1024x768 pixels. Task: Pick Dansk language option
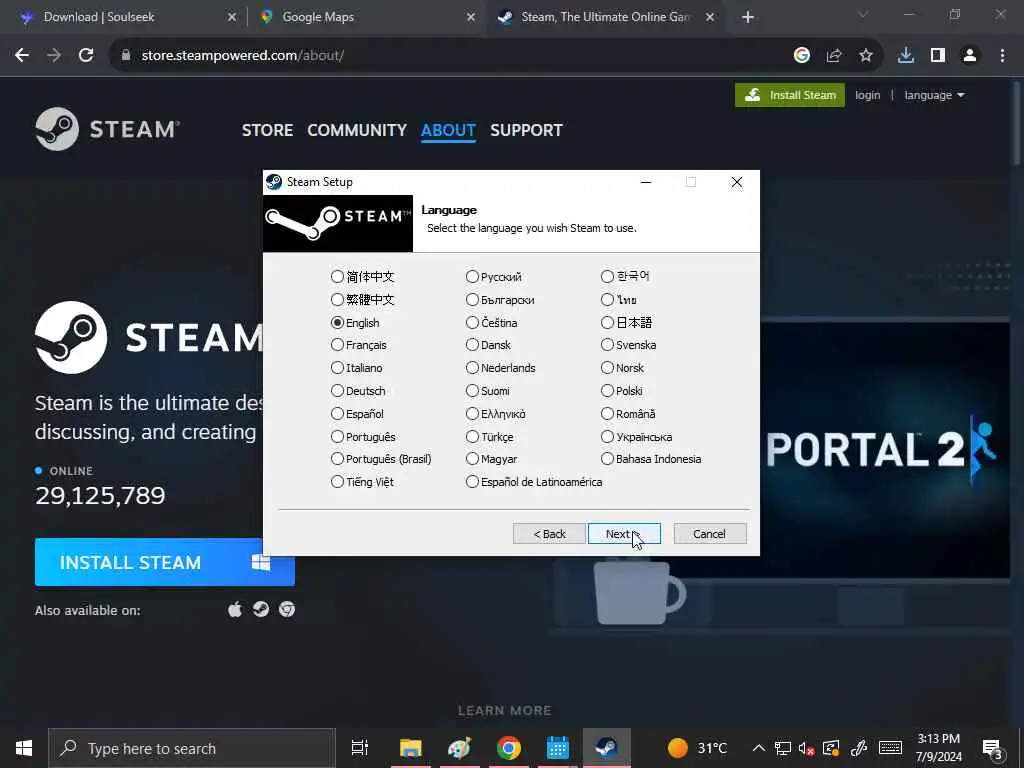pyautogui.click(x=472, y=345)
